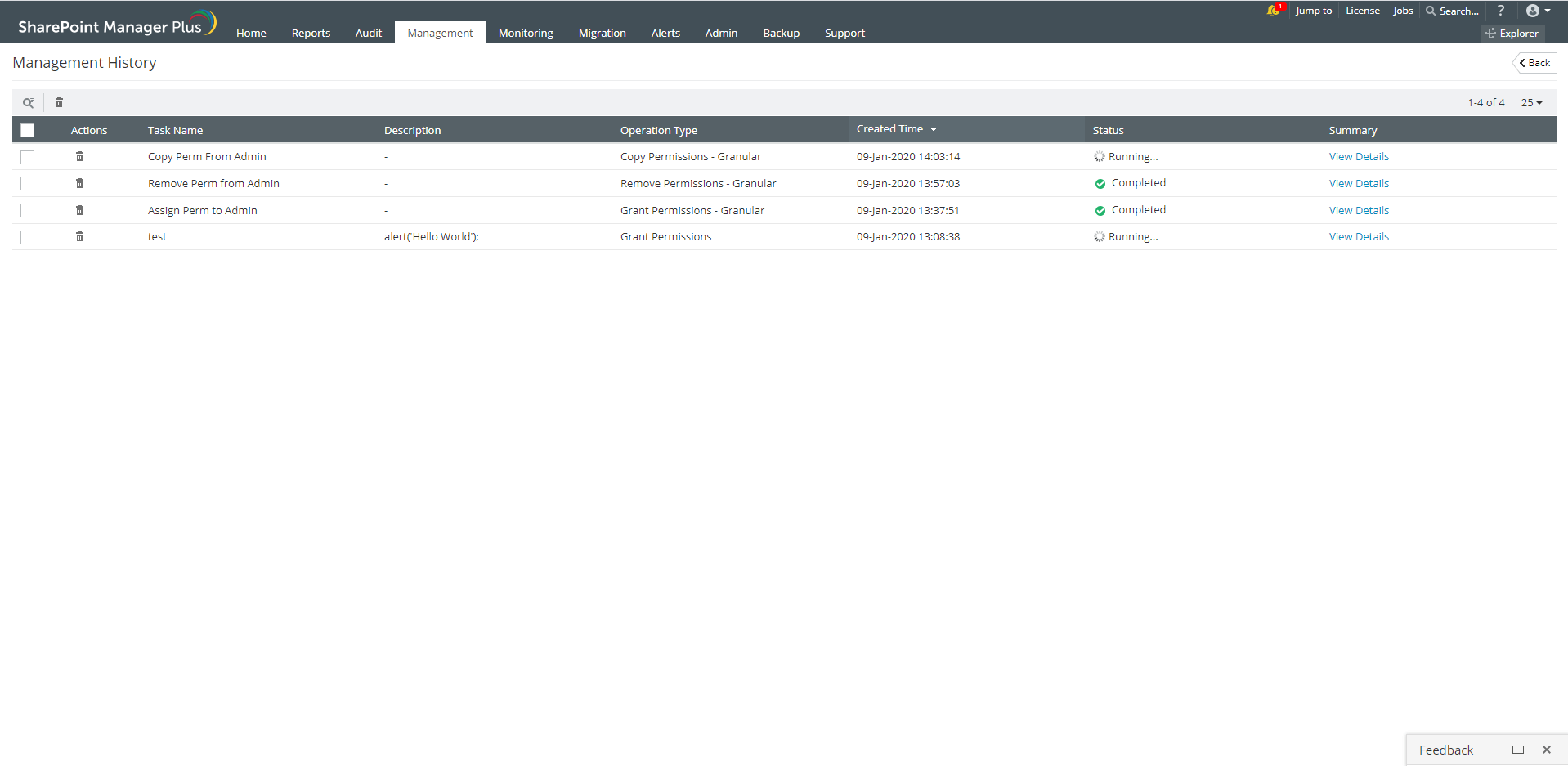Click the Operation Type column header

[x=658, y=130]
